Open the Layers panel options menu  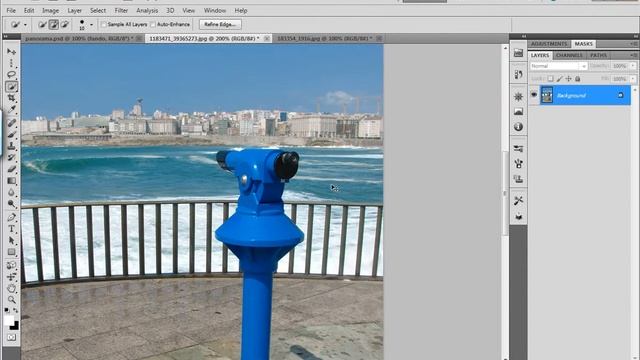[x=633, y=55]
